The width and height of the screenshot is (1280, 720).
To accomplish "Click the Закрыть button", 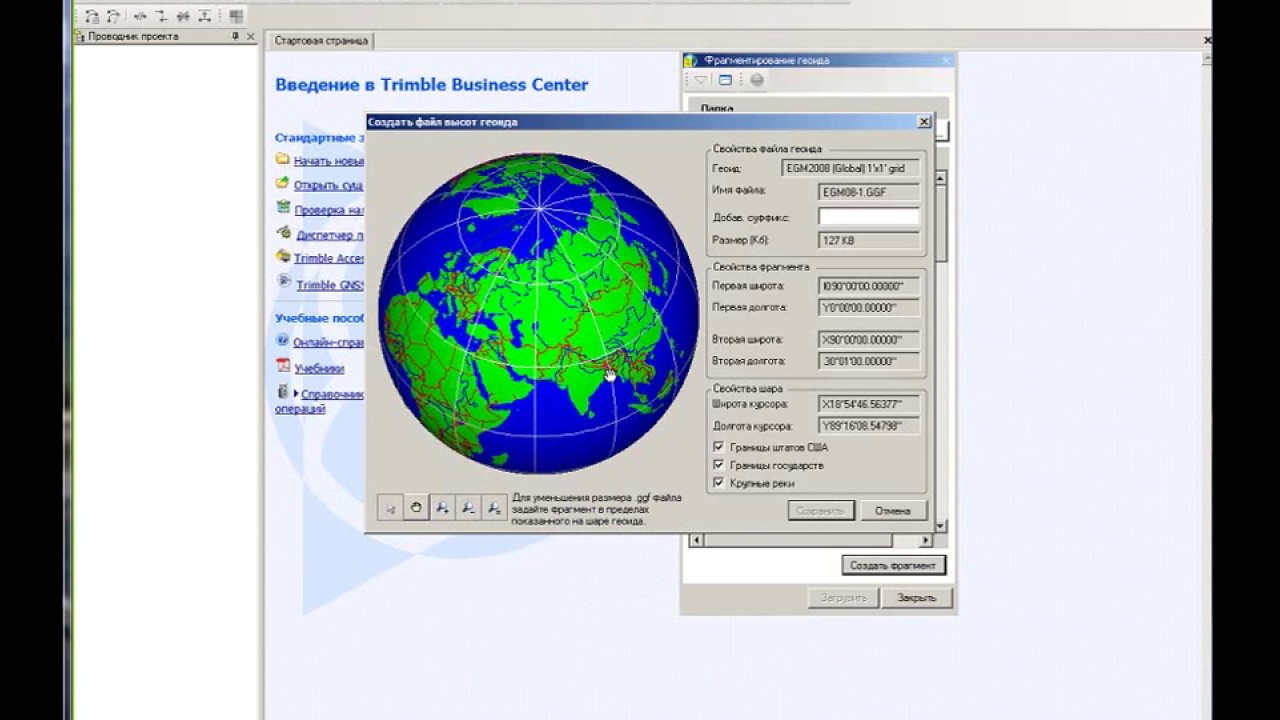I will [917, 597].
